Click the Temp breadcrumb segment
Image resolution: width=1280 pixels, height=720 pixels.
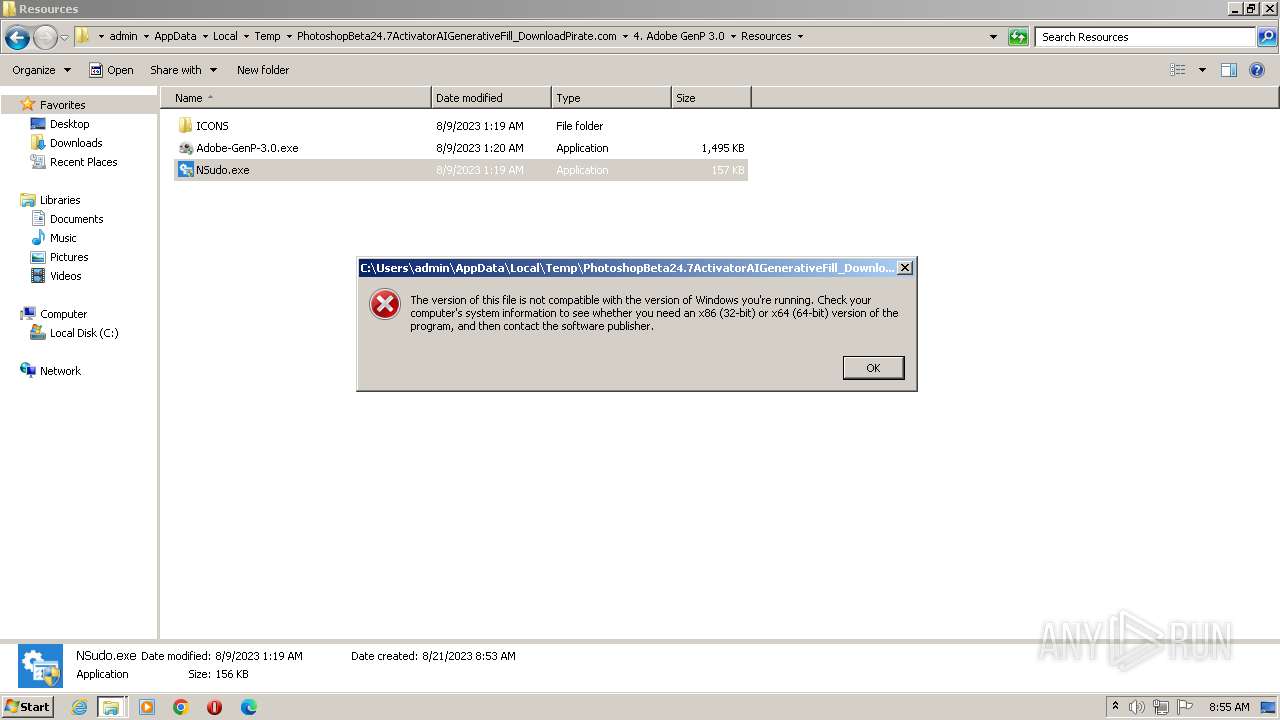(x=267, y=36)
